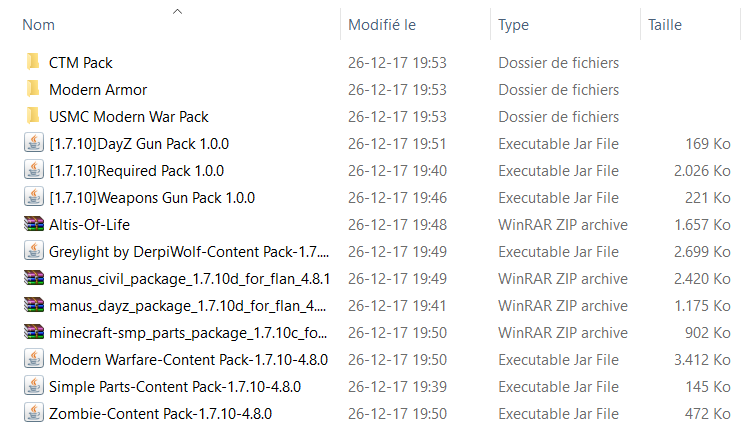Select the manus_civil_package WinRAR icon
The height and width of the screenshot is (433, 742).
tap(34, 278)
